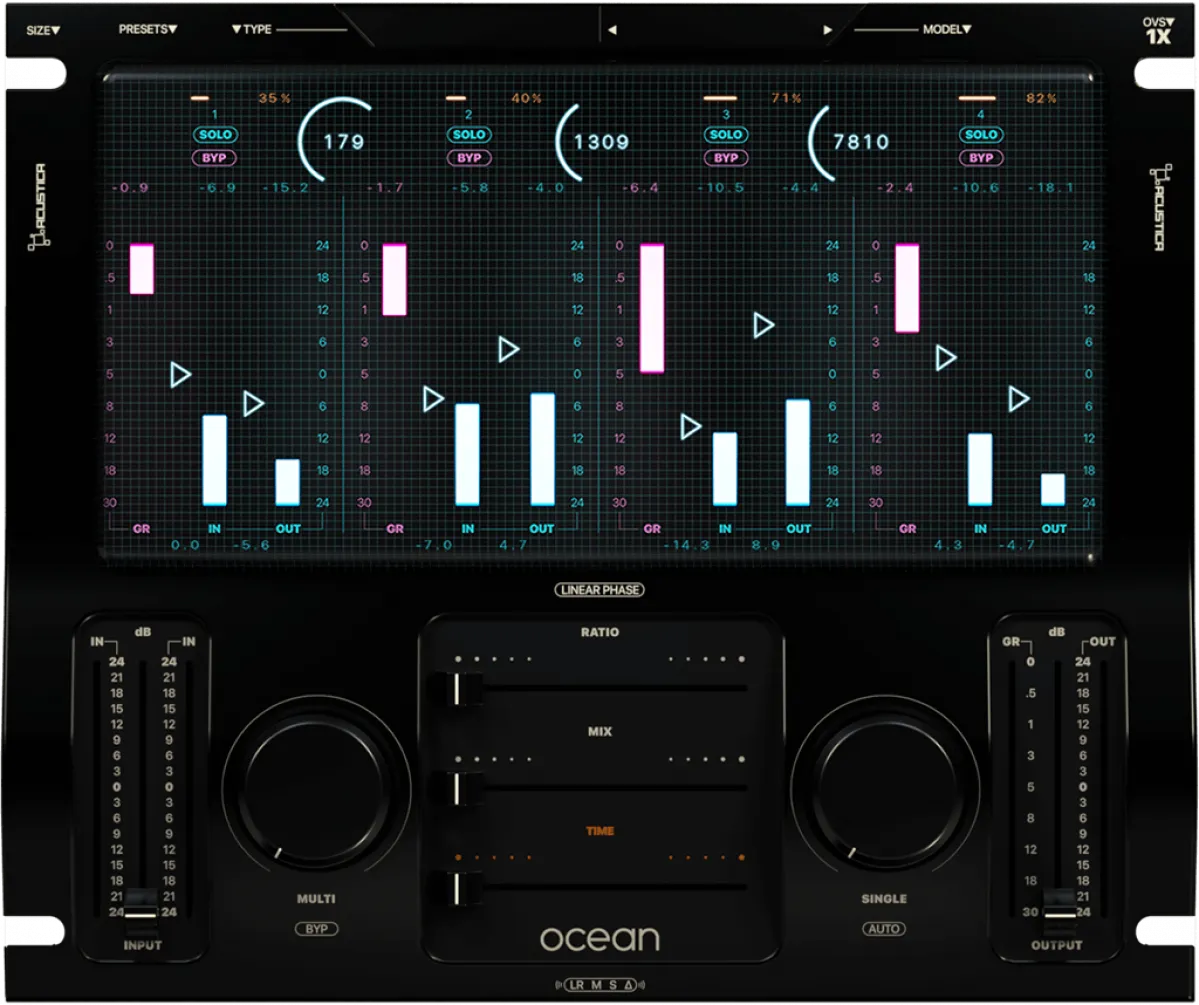
Task: Expand the MODEL dropdown
Action: [x=946, y=30]
